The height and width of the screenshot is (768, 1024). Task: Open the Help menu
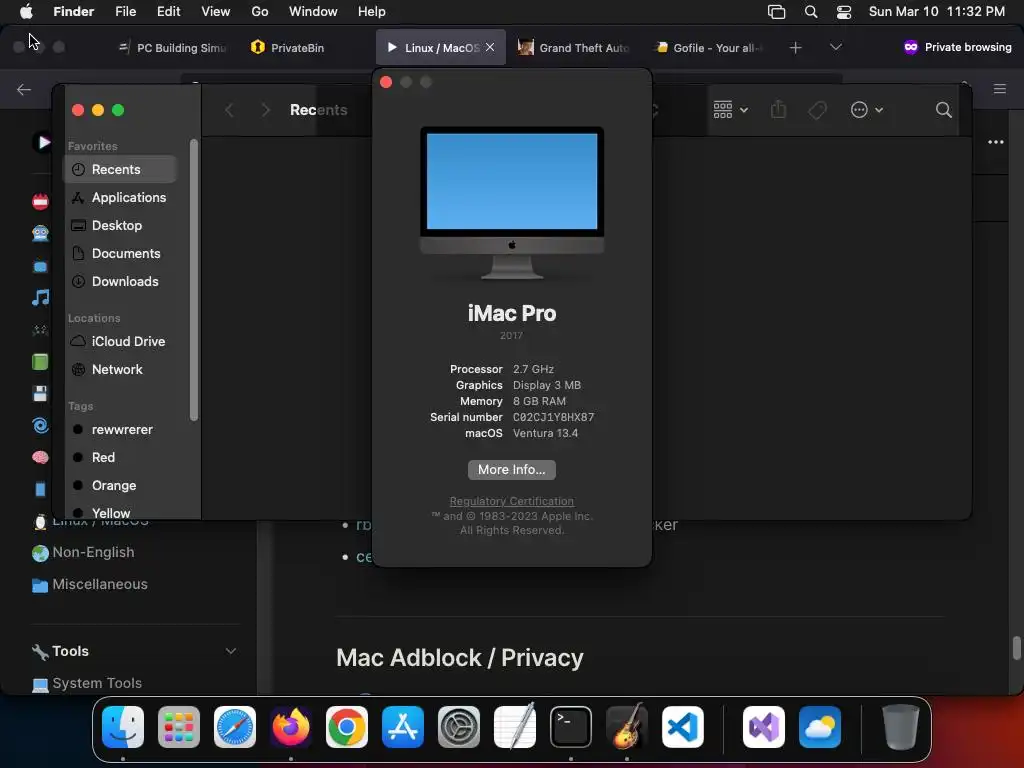click(x=372, y=11)
